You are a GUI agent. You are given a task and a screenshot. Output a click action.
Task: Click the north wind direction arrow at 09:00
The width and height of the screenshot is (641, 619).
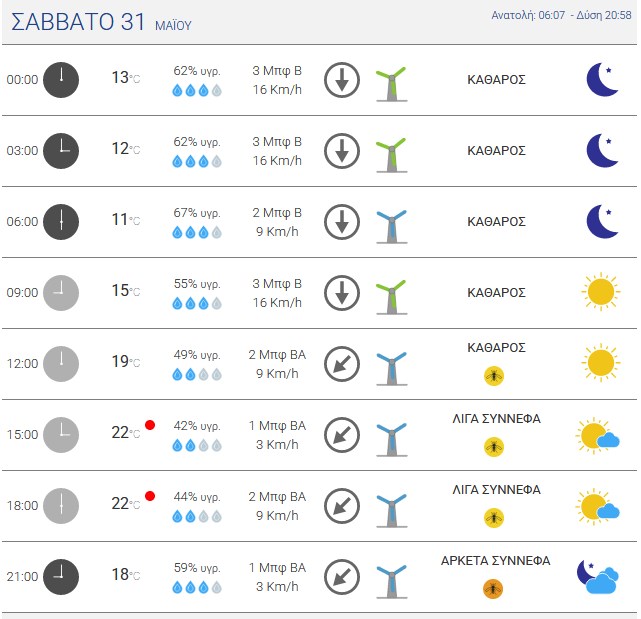pos(342,293)
